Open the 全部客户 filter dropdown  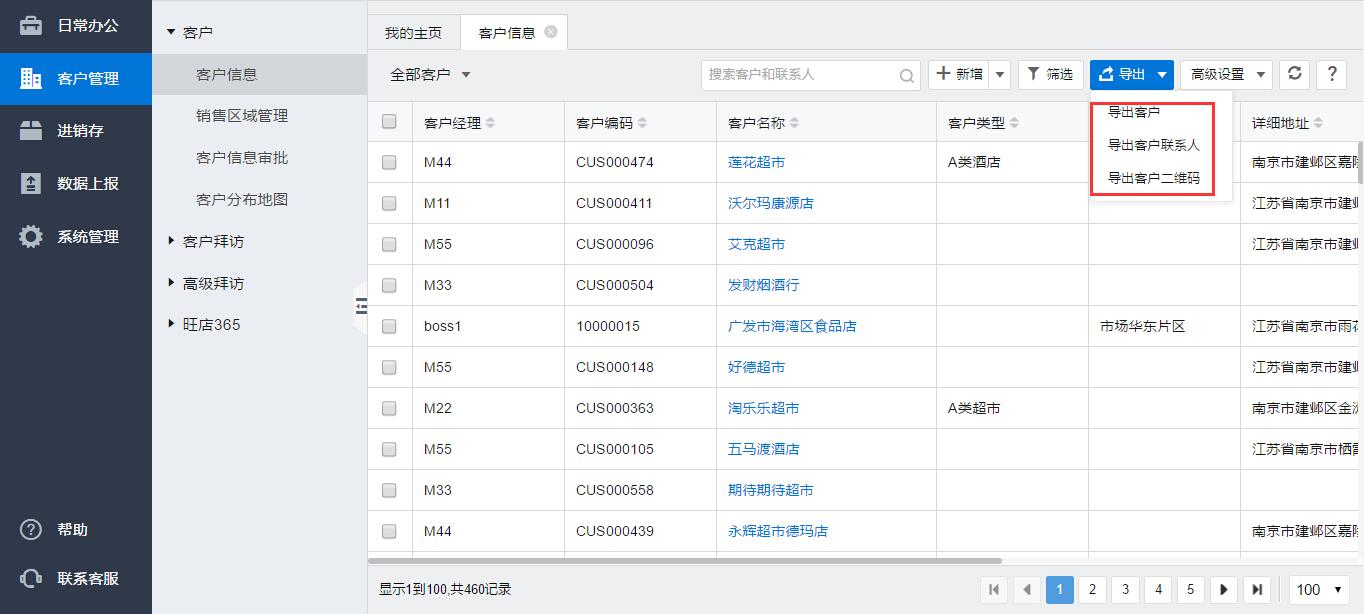tap(430, 75)
